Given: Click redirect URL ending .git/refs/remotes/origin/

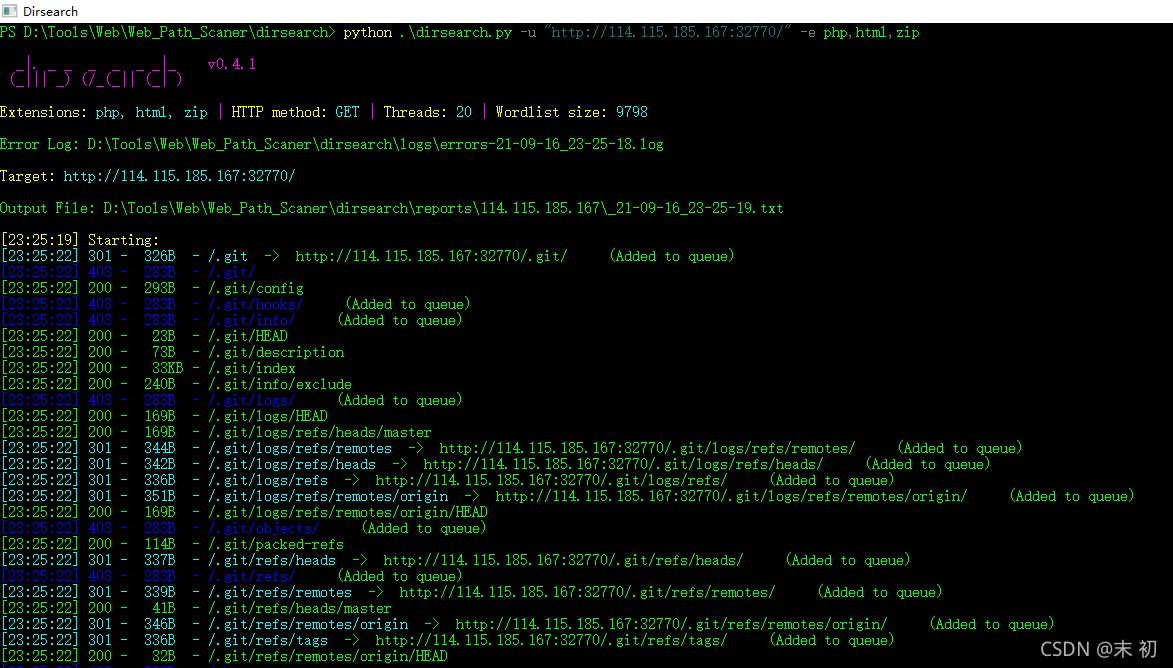Looking at the screenshot, I should 671,625.
